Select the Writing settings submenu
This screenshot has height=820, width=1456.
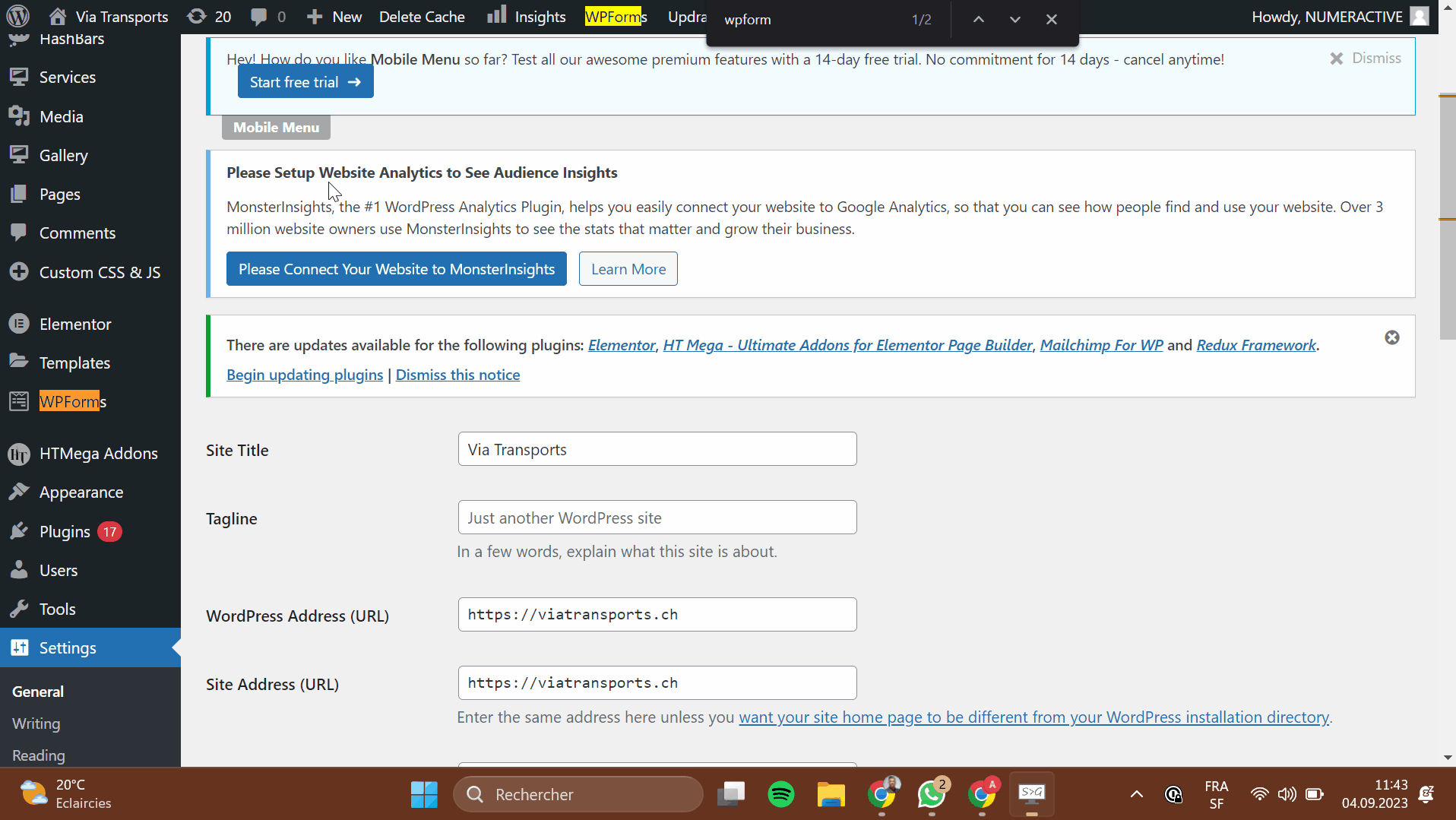click(36, 723)
